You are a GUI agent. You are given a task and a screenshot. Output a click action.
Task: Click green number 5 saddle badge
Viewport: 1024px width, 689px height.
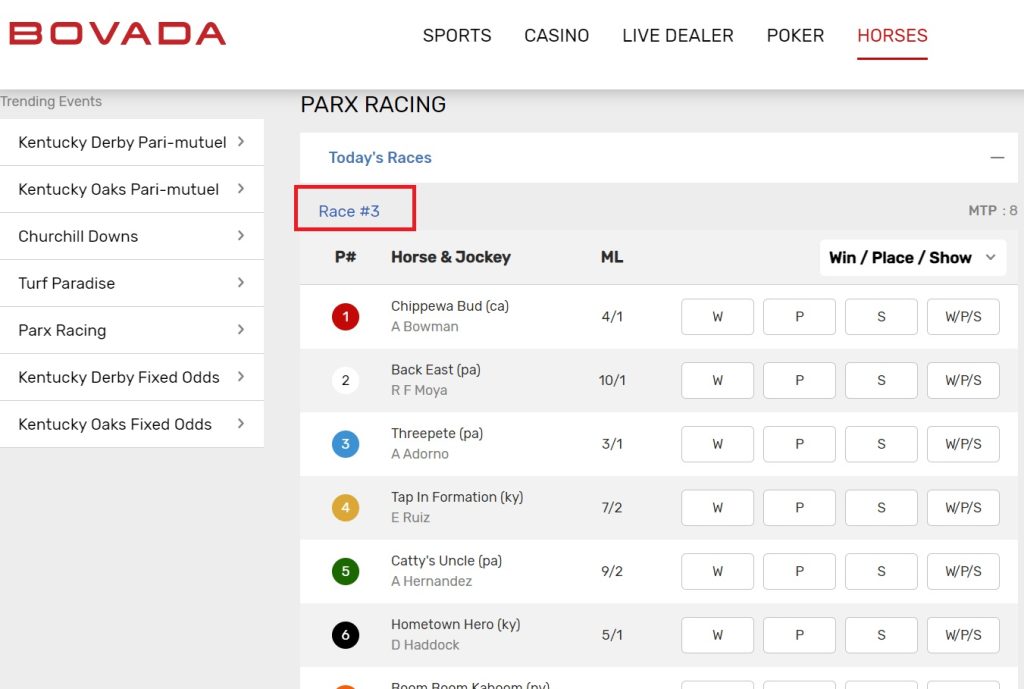click(345, 571)
